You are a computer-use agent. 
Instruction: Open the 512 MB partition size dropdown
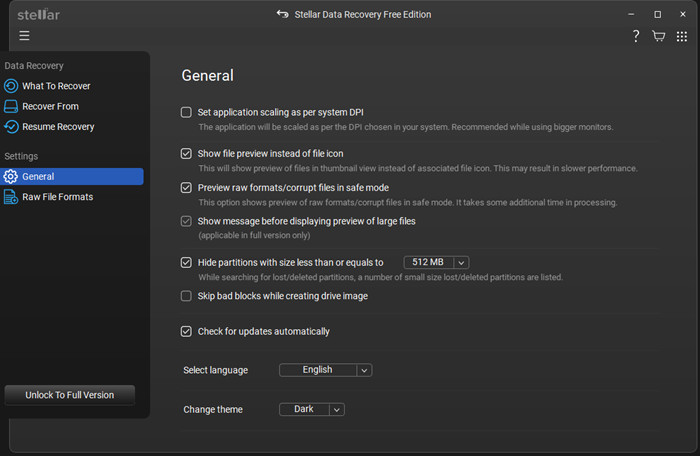[436, 262]
